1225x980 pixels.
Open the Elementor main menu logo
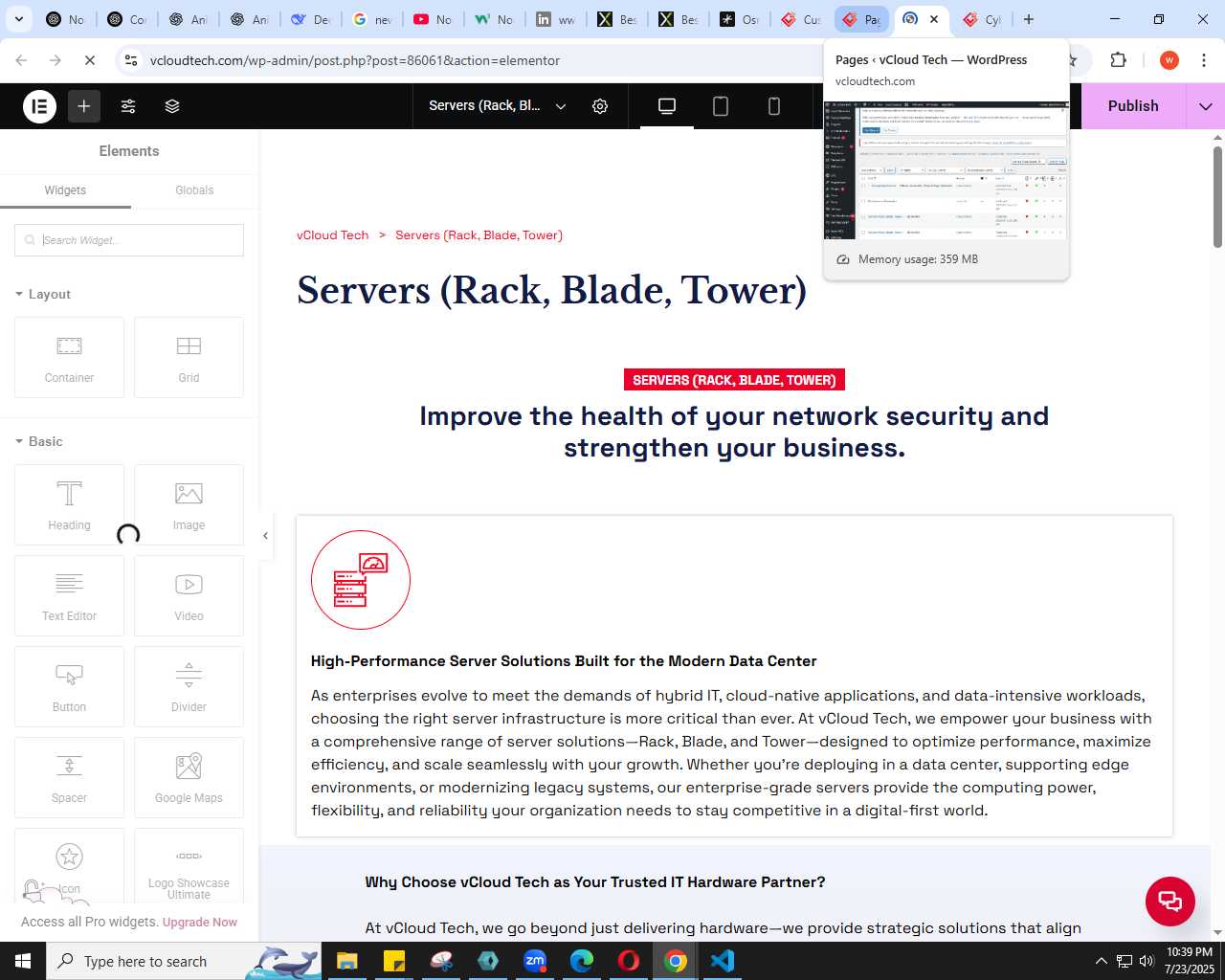coord(39,106)
